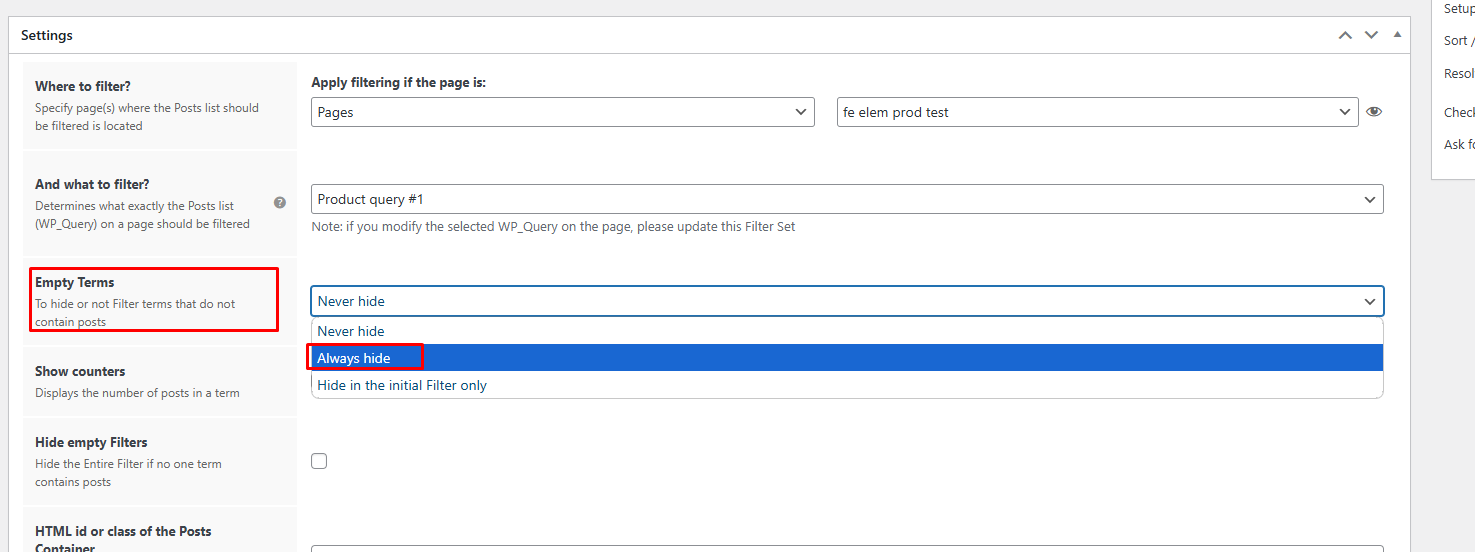Open help tooltip for And what to filter
This screenshot has height=552, width=1475.
coord(280,202)
